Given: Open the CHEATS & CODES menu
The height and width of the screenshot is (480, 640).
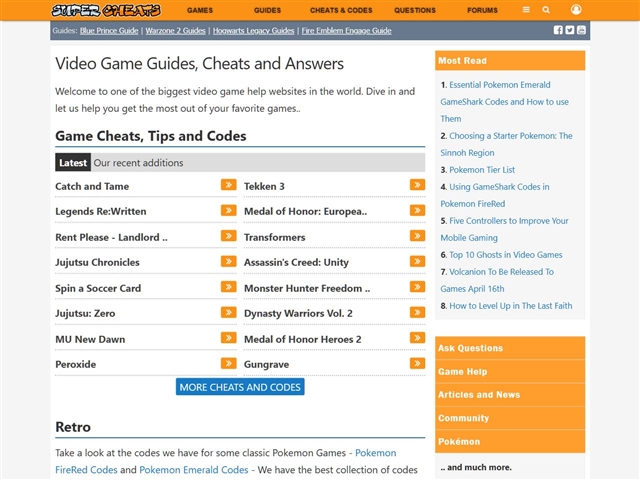Looking at the screenshot, I should [341, 10].
